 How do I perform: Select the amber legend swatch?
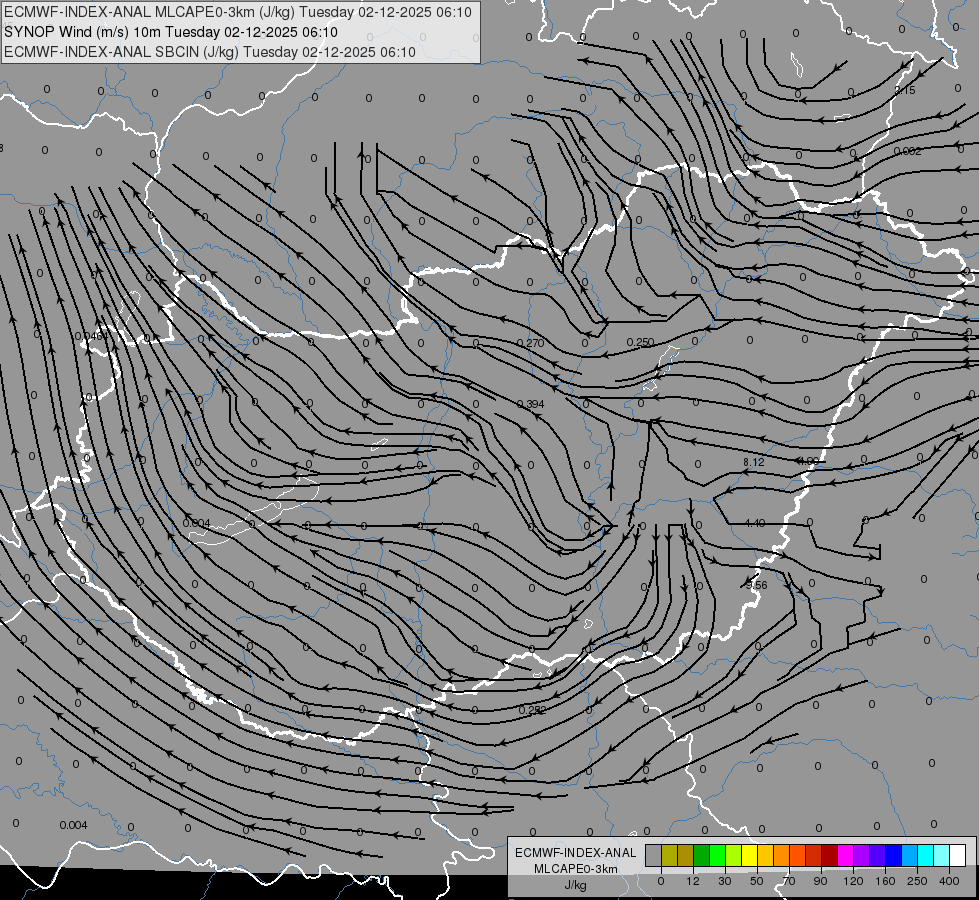tap(765, 856)
